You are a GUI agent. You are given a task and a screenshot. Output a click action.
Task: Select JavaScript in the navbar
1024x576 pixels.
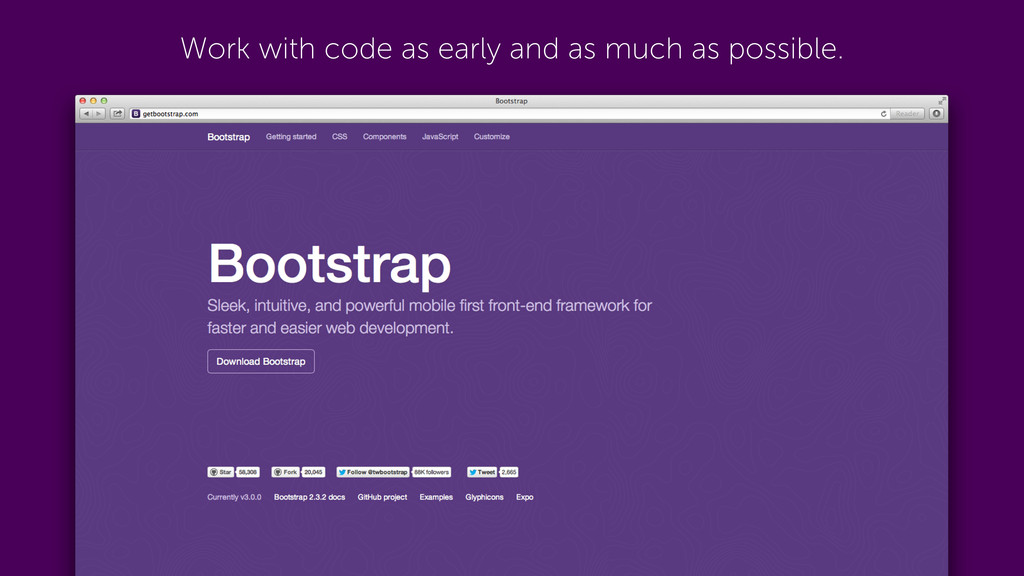pos(440,137)
